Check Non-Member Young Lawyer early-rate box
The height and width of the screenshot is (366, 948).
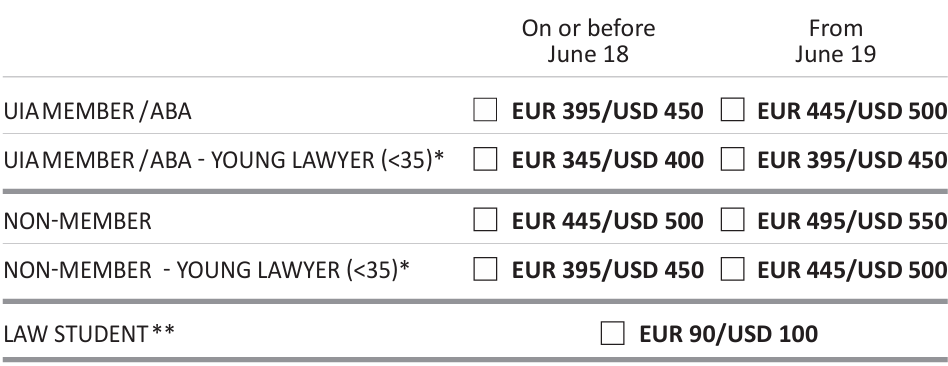[x=485, y=269]
